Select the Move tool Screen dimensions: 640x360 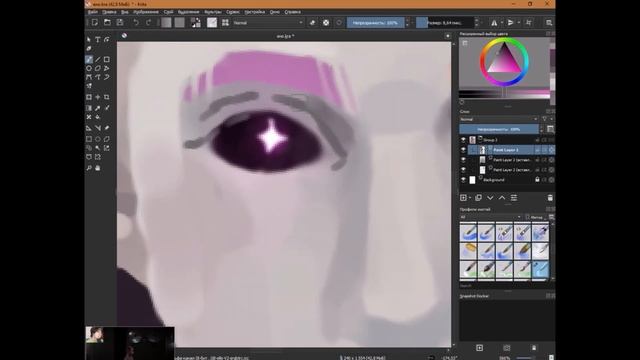tap(98, 97)
